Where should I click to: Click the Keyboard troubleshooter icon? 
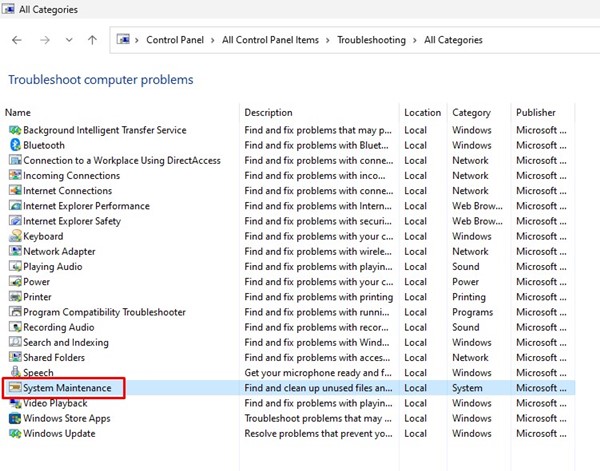coord(14,236)
